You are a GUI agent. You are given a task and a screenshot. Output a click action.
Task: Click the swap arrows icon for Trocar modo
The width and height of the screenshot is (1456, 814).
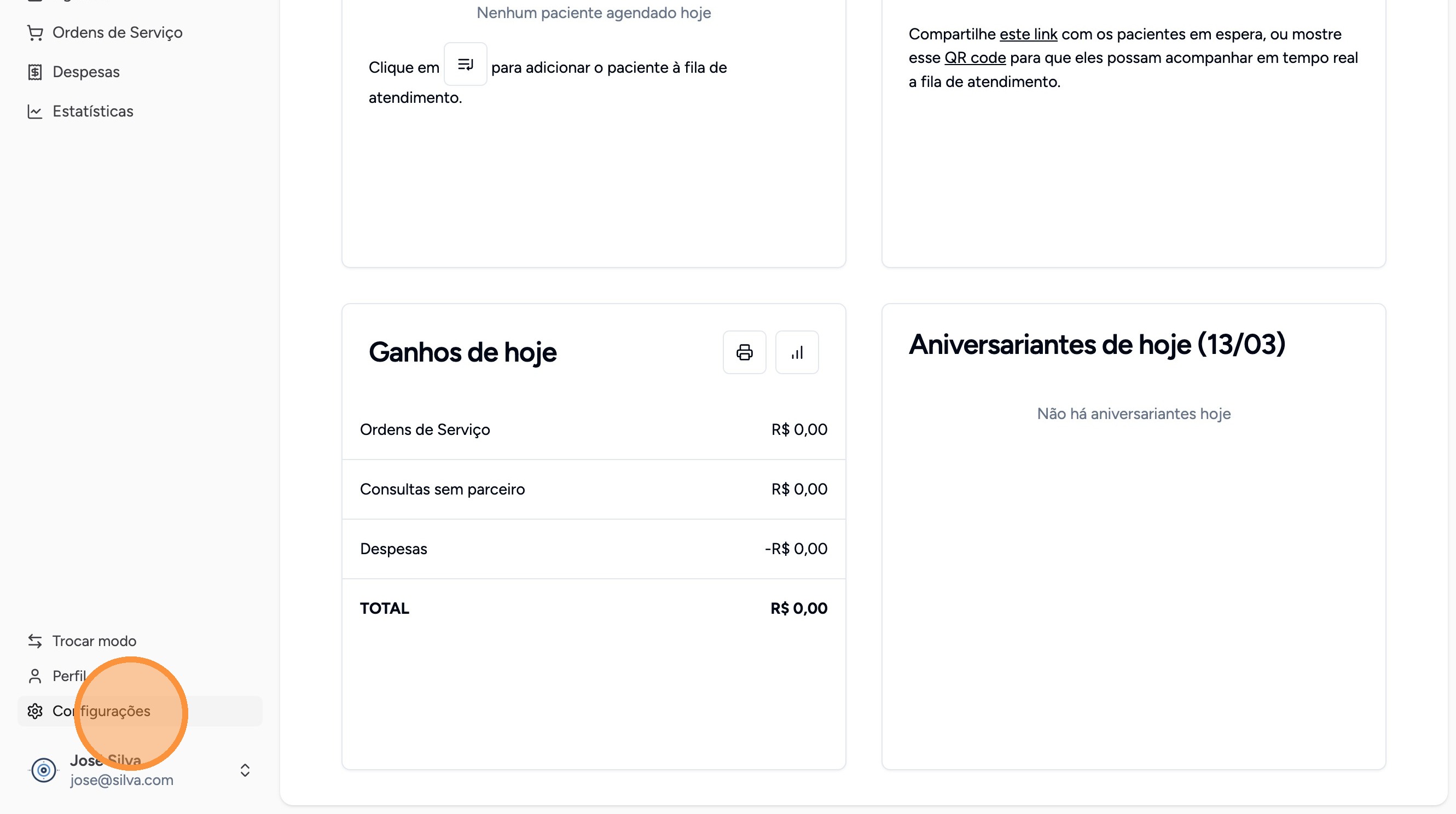(x=35, y=641)
